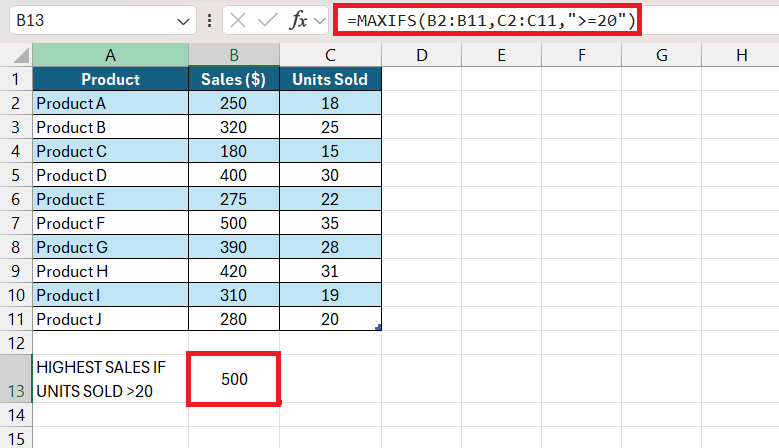Image resolution: width=779 pixels, height=448 pixels.
Task: Click the Sales ($) header cell
Action: click(234, 79)
